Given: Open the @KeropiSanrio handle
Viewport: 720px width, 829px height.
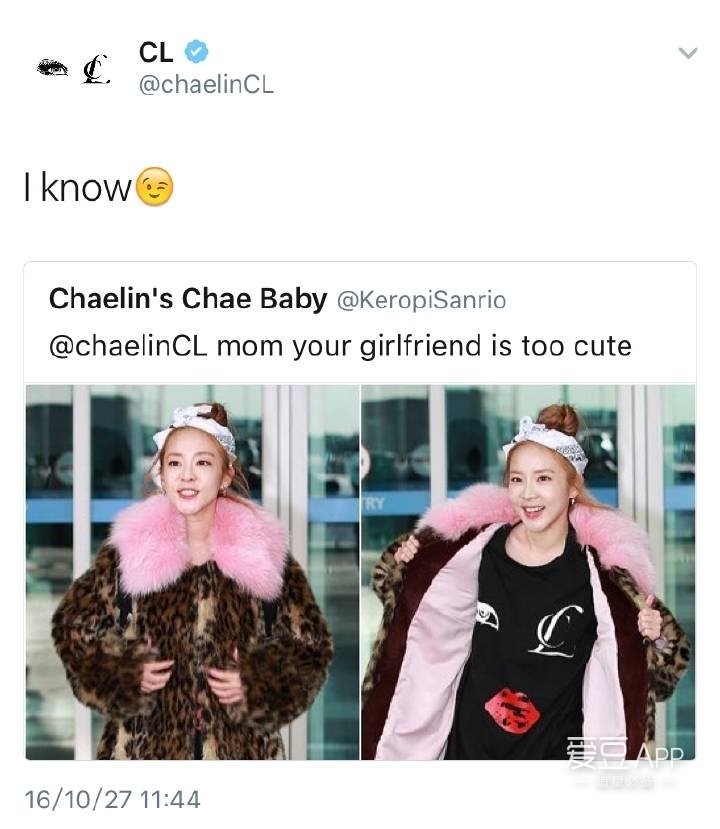Looking at the screenshot, I should (421, 300).
